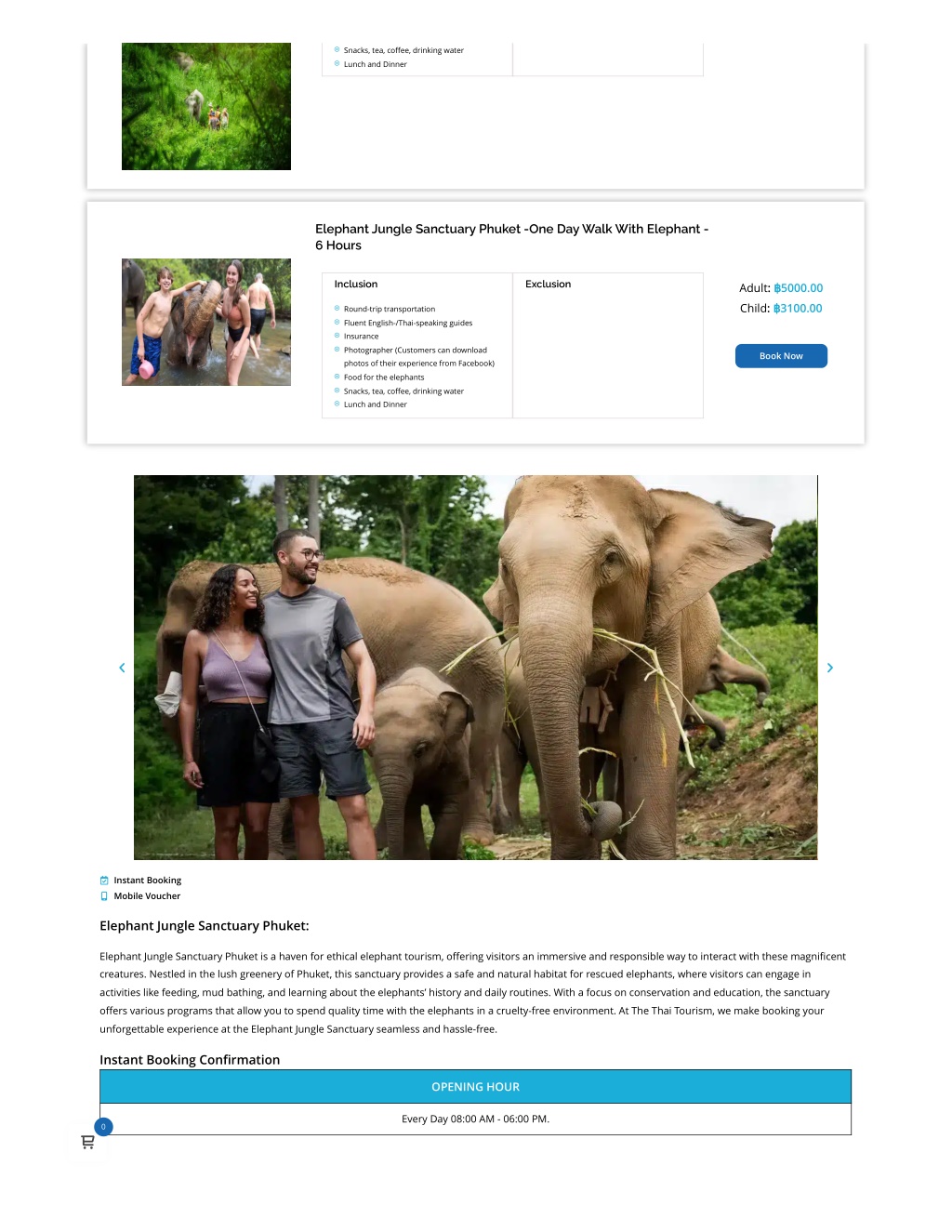
Task: Click the Round-trip transportation bullet icon
Action: click(x=337, y=309)
